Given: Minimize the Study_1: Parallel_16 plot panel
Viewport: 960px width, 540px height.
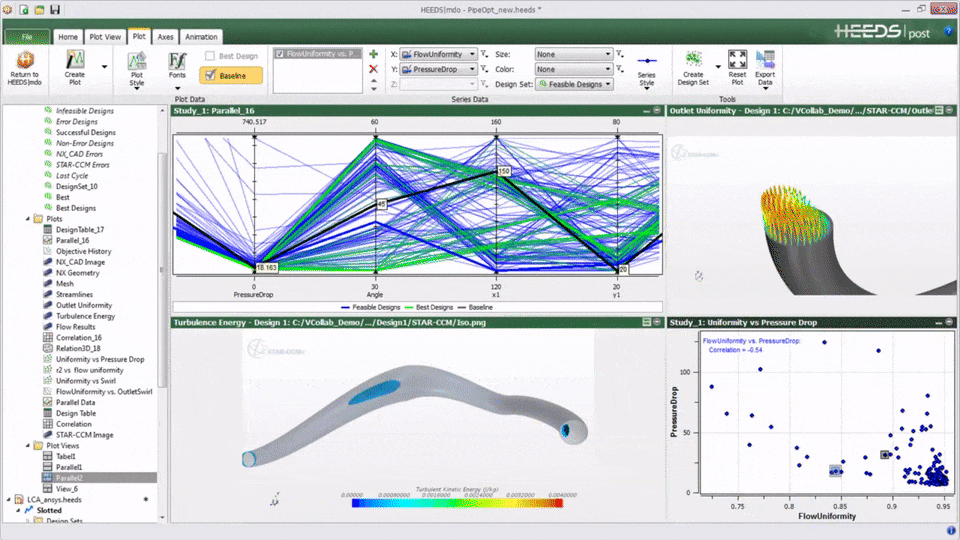Looking at the screenshot, I should (x=647, y=111).
